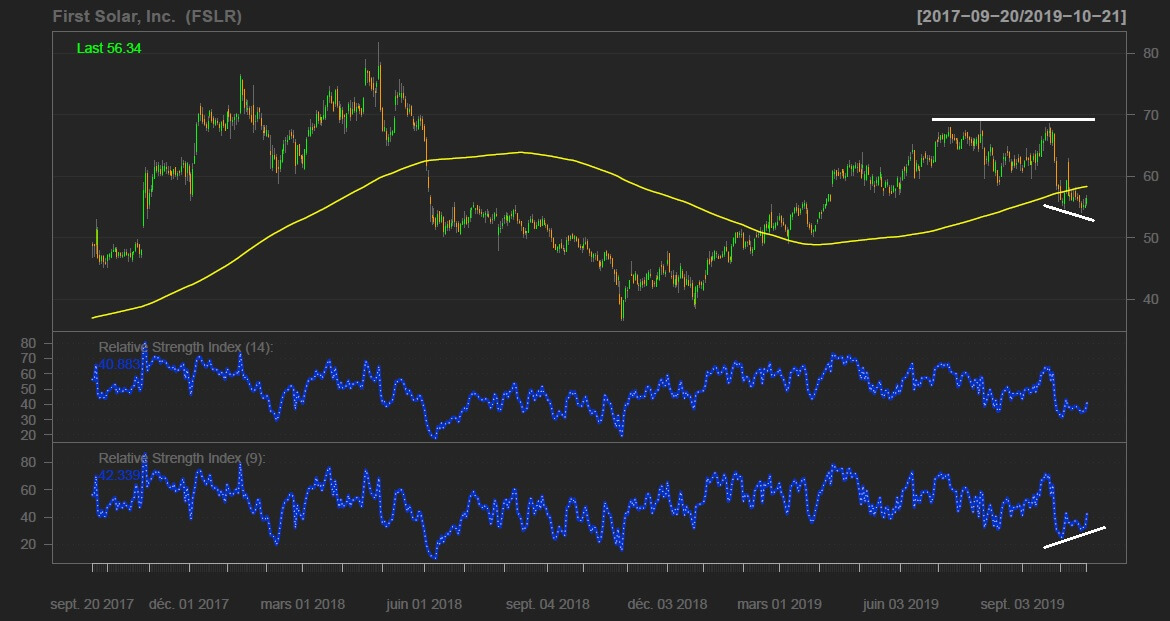Click the white rising trendline on RSI 9 panel
1170x621 pixels.
pos(1074,537)
